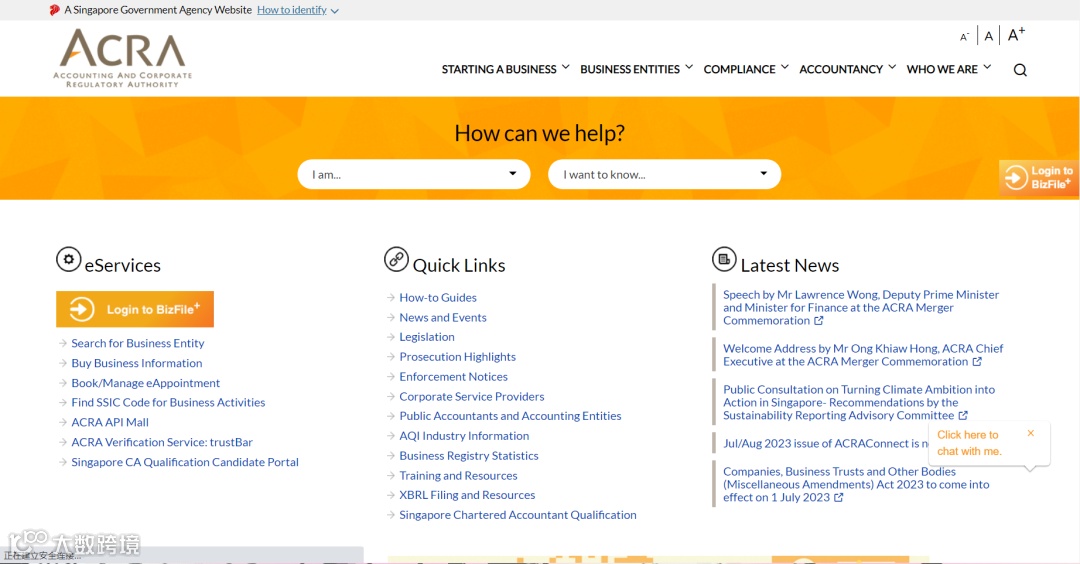The height and width of the screenshot is (564, 1080).
Task: Expand Compliance menu
Action: [x=746, y=69]
